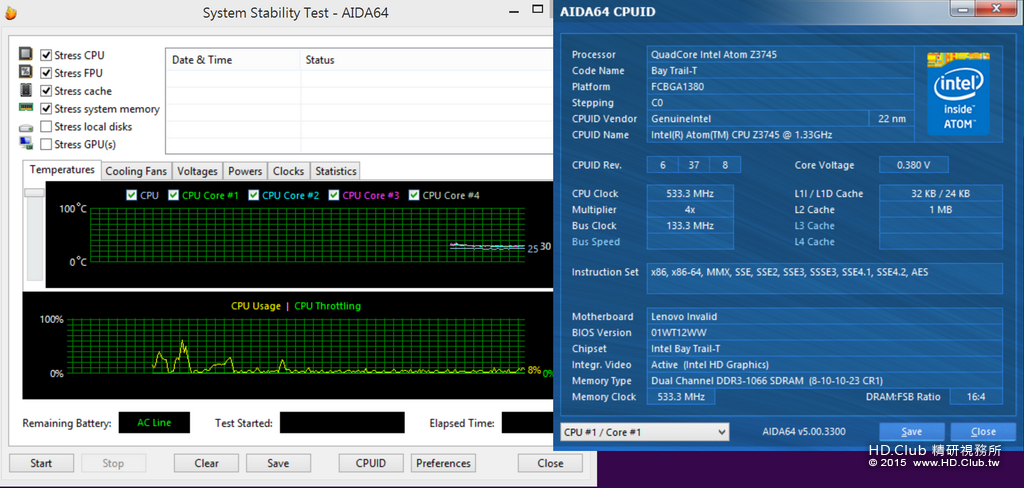1024x488 pixels.
Task: Click the FCBGA1380 platform value
Action: coord(781,86)
